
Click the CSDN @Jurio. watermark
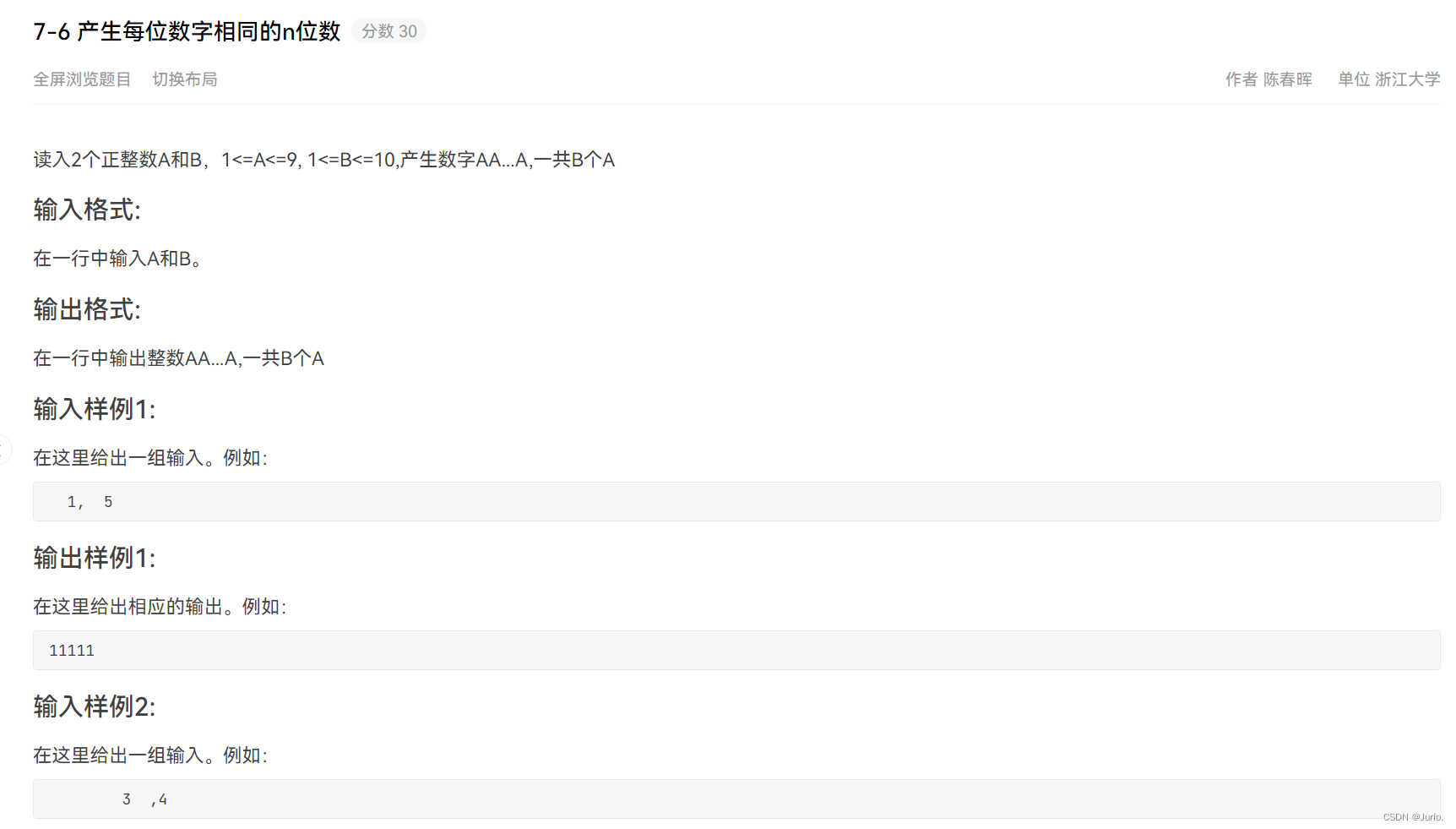click(1413, 817)
